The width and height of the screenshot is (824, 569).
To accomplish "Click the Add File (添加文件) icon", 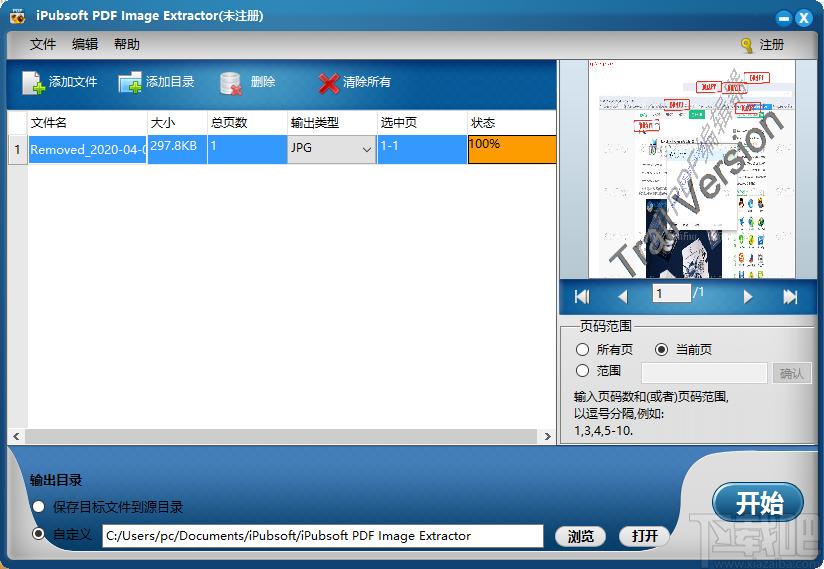I will [x=34, y=82].
